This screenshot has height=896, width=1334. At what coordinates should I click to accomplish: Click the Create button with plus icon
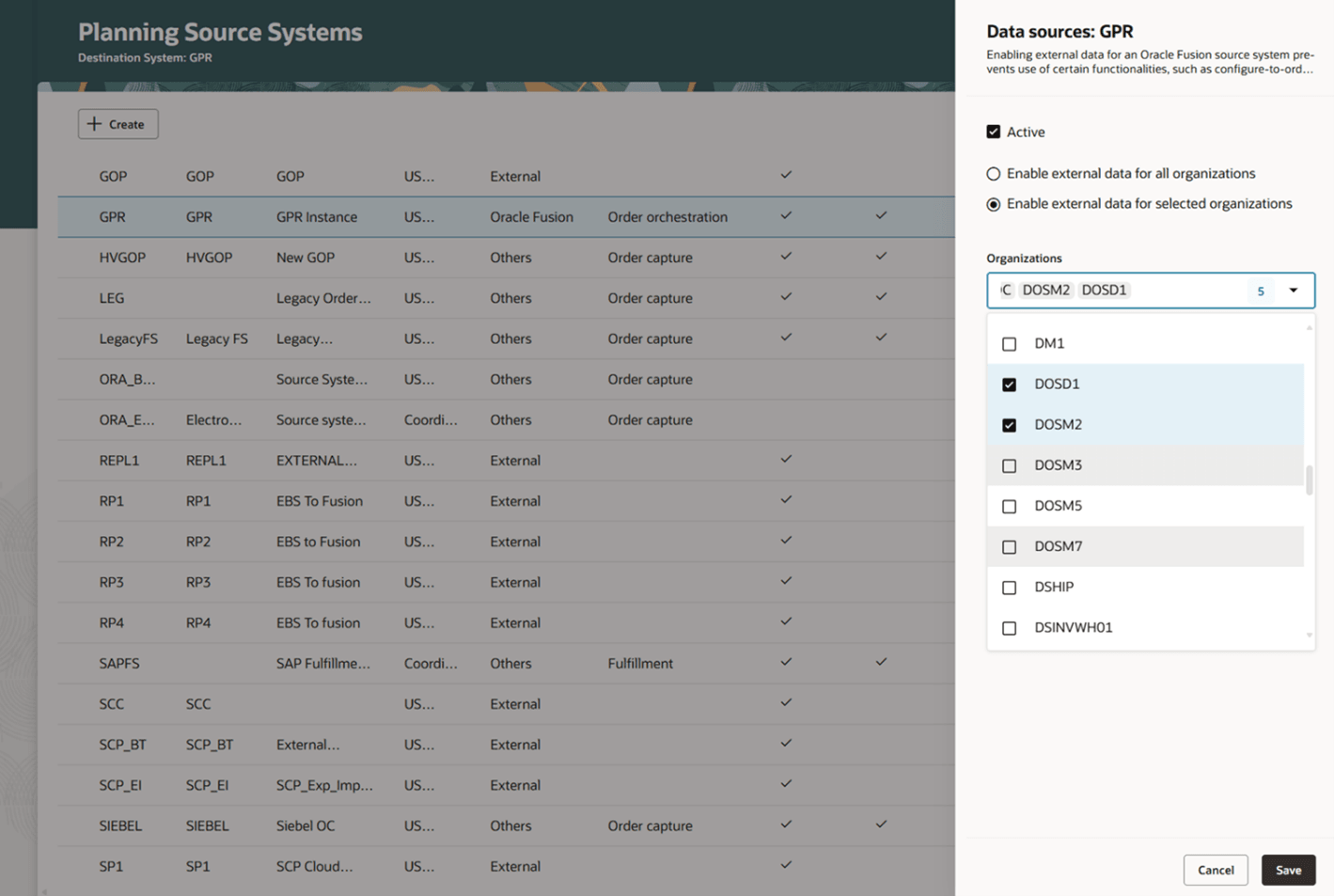point(117,123)
